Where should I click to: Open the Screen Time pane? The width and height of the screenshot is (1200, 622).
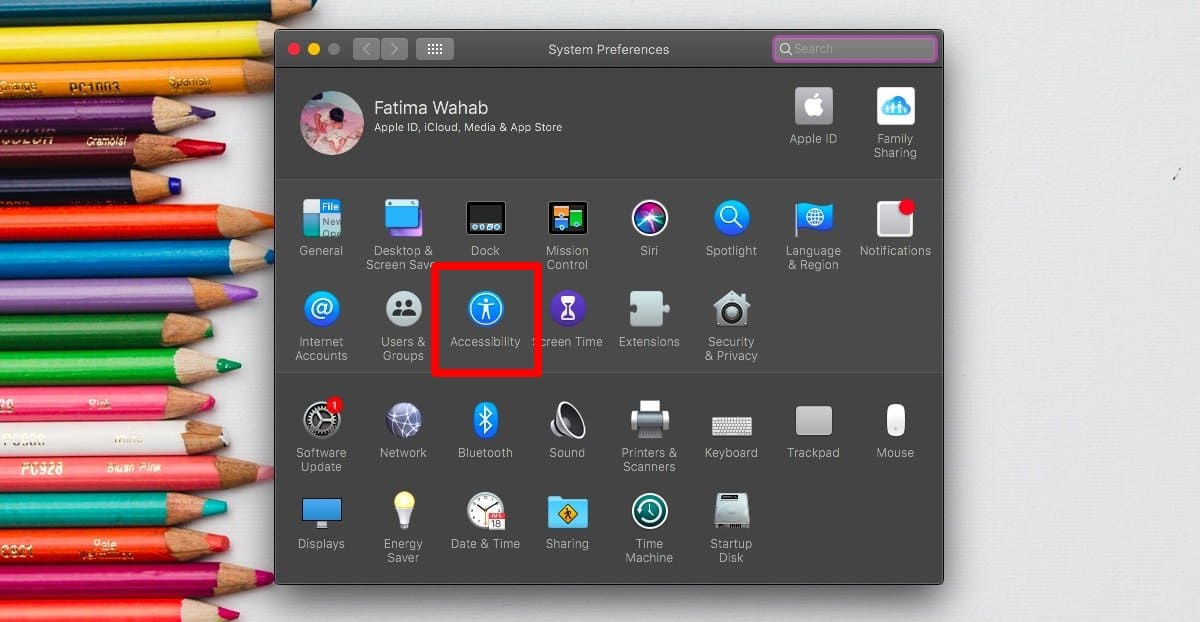[x=567, y=312]
